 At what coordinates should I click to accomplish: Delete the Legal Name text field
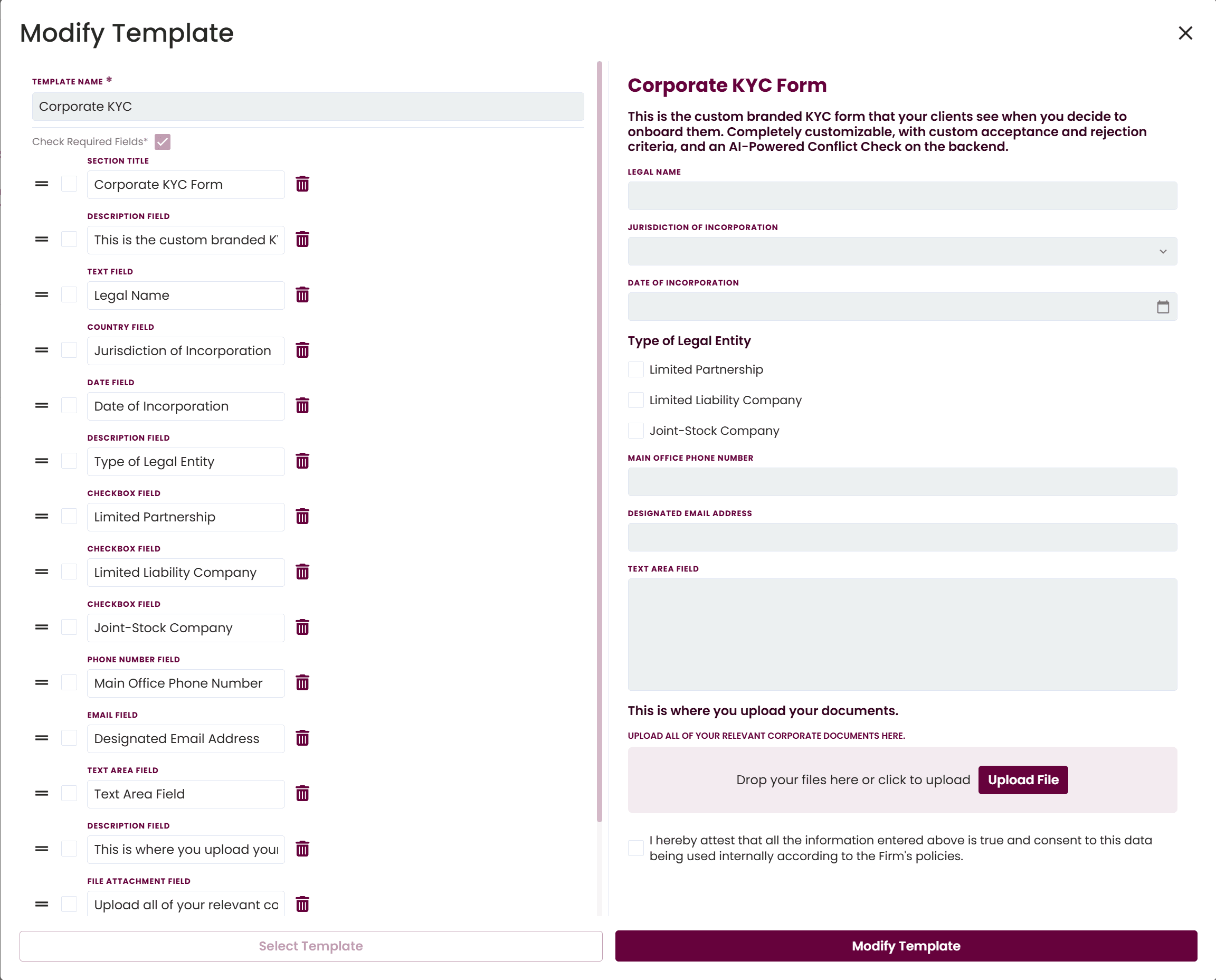(302, 294)
